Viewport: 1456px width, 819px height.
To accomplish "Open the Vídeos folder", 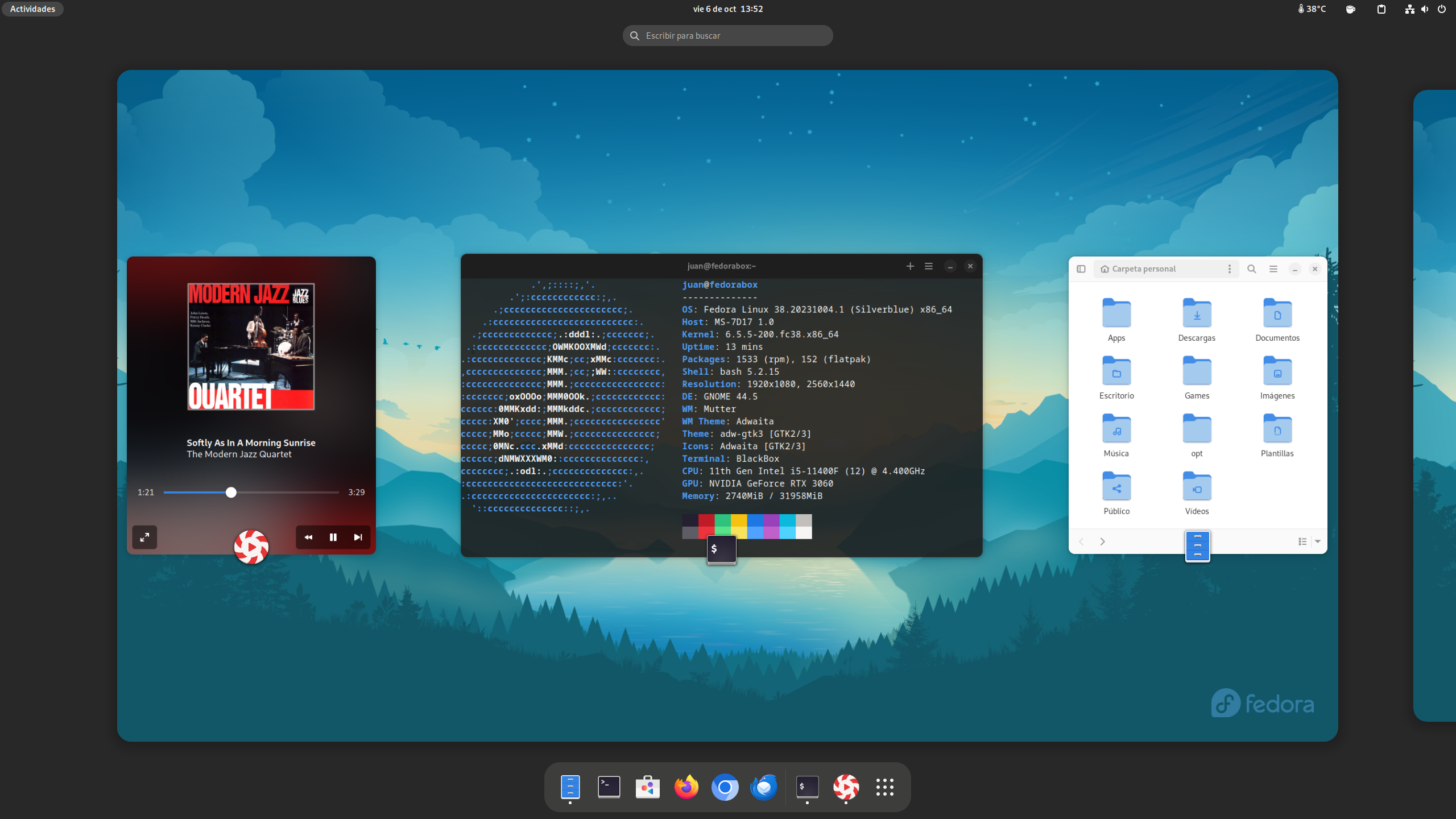I will coord(1197,494).
